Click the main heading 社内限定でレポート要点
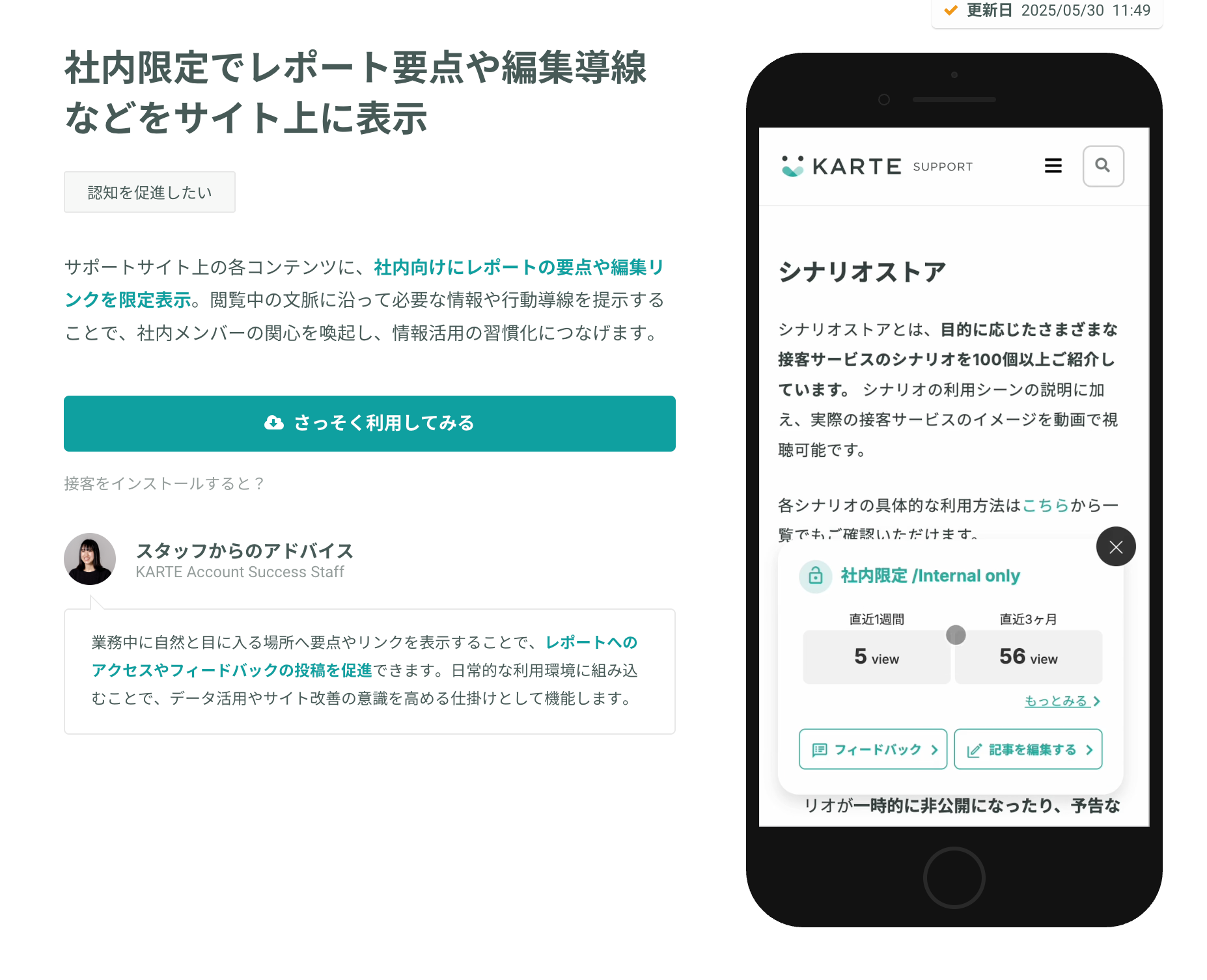 (x=355, y=92)
